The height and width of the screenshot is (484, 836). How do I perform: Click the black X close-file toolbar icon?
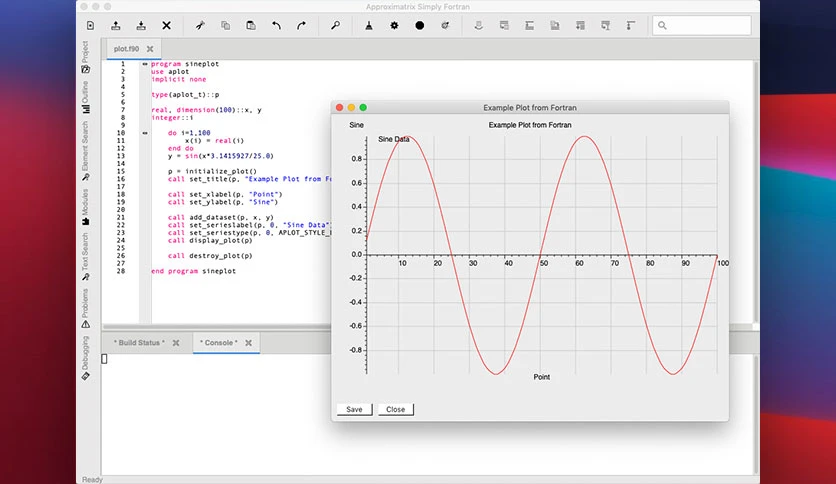[x=166, y=26]
